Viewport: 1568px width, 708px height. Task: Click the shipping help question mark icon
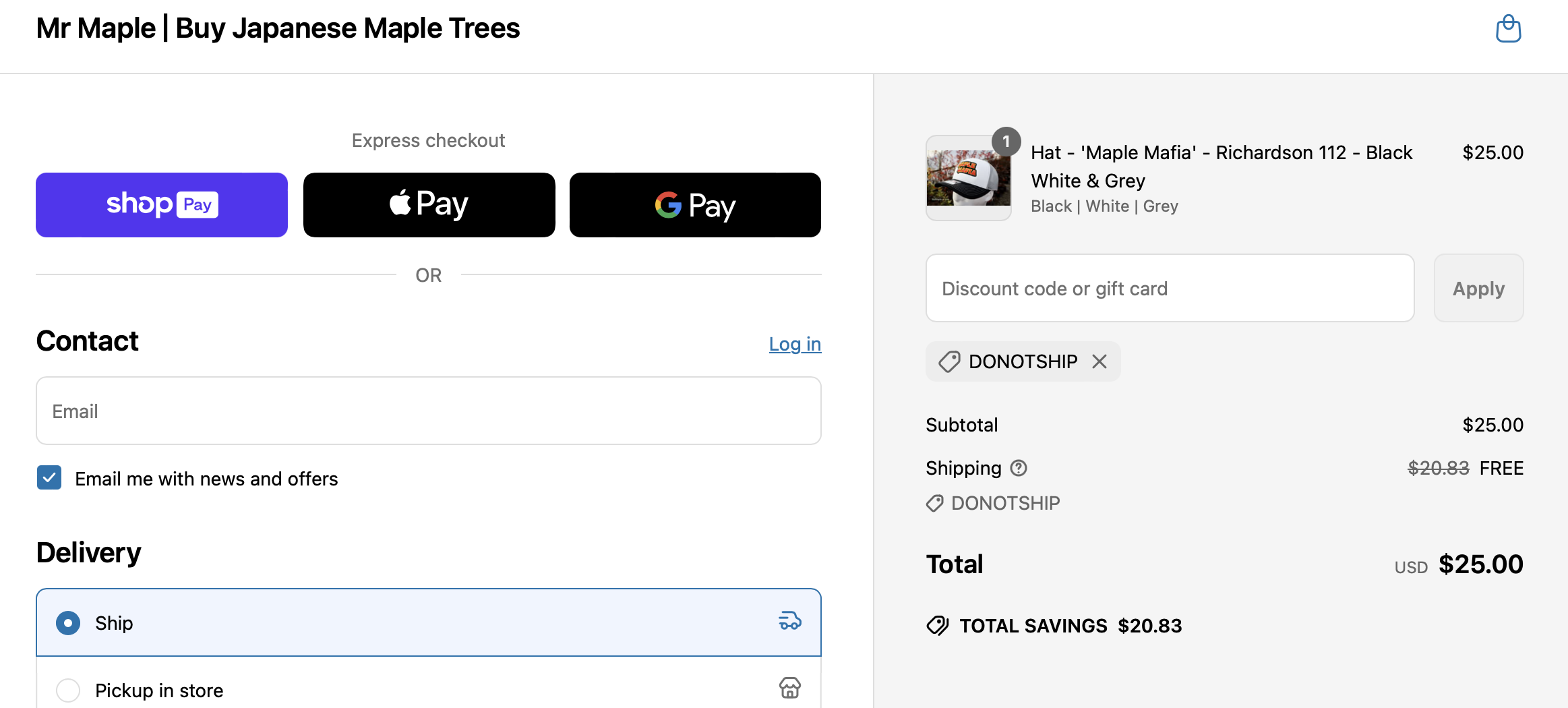click(x=1019, y=468)
